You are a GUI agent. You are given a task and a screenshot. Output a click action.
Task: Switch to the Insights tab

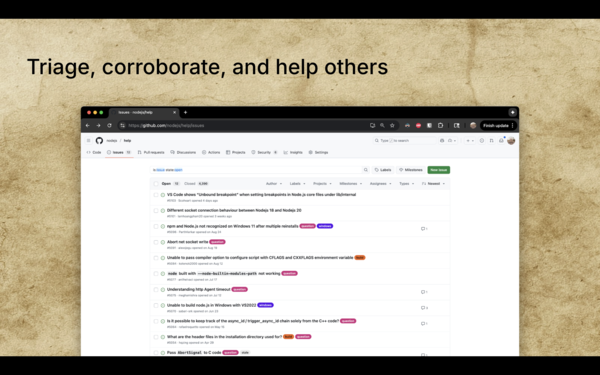click(x=293, y=152)
